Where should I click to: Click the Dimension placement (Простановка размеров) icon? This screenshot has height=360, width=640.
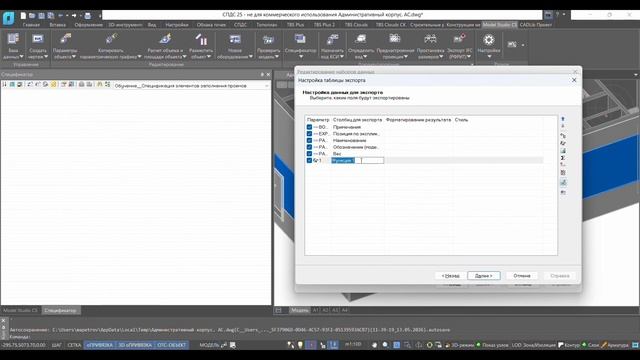coord(430,39)
